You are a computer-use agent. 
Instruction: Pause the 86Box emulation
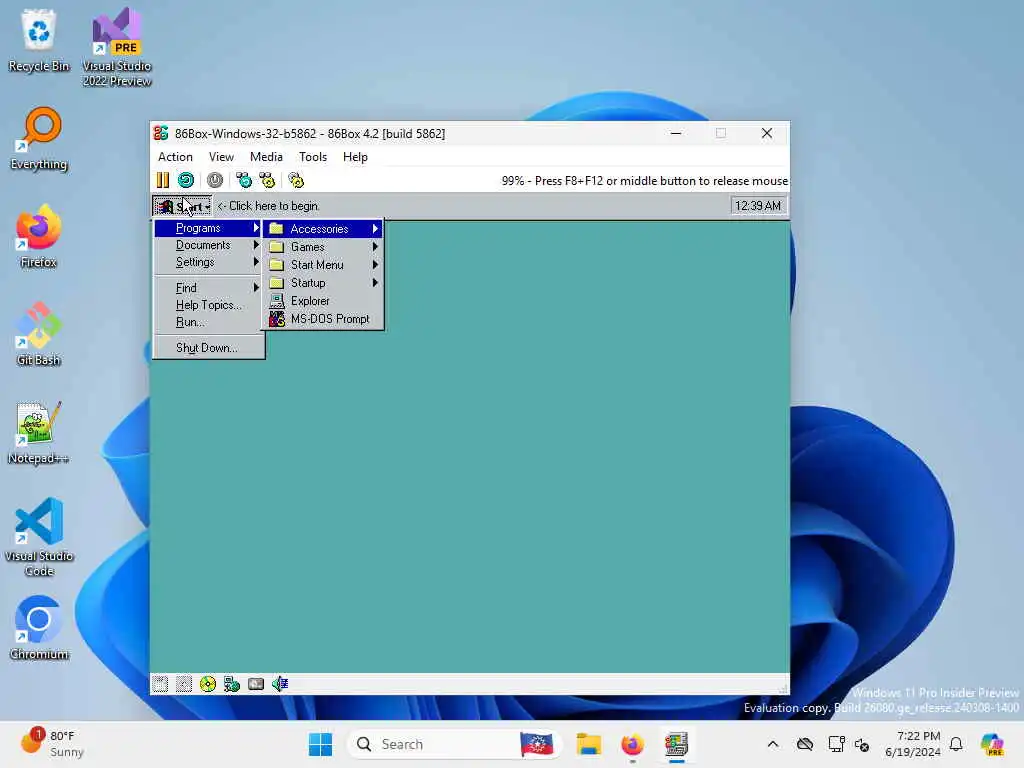click(x=163, y=180)
